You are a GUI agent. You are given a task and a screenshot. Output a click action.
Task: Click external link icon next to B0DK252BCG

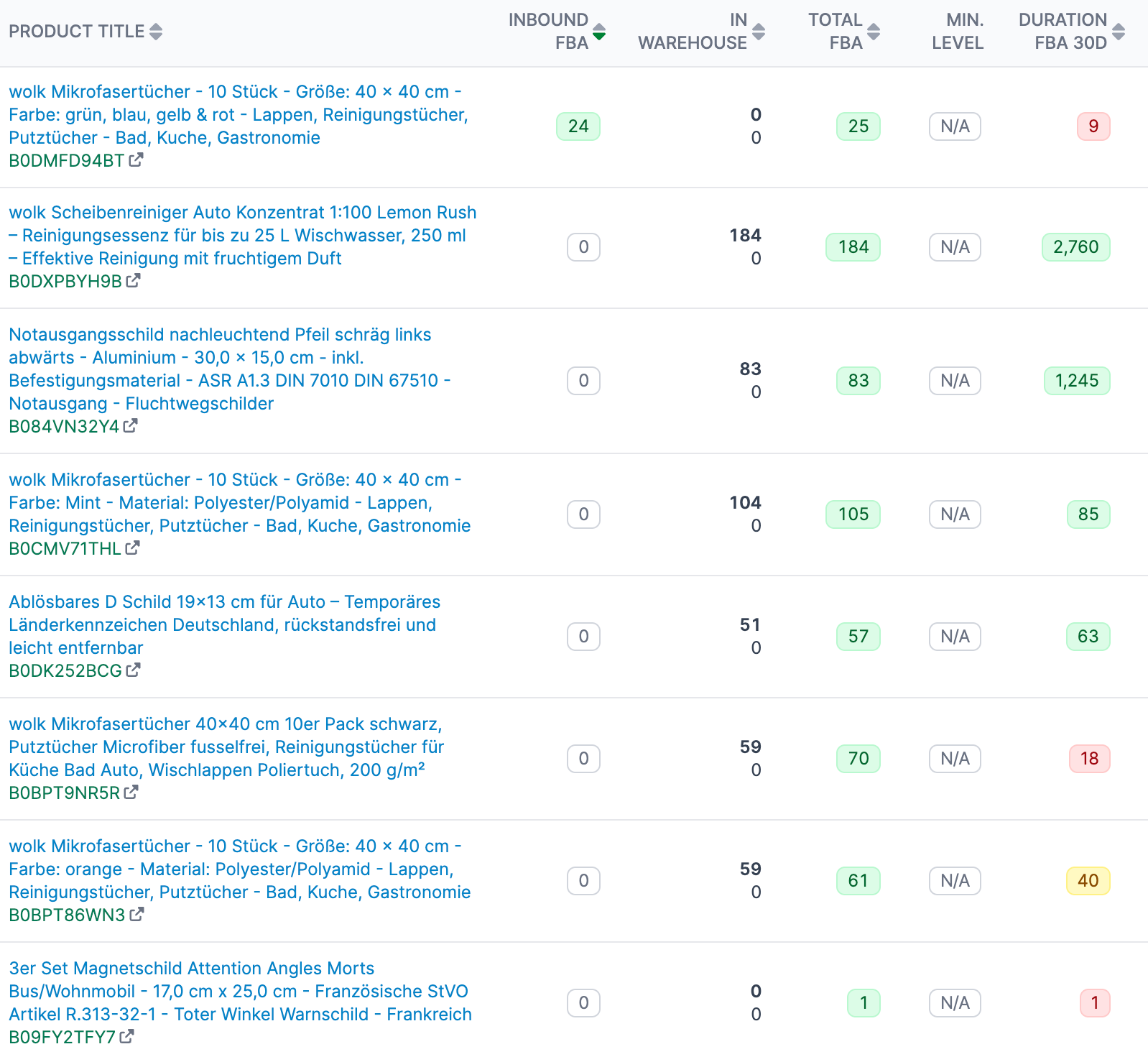(x=133, y=670)
